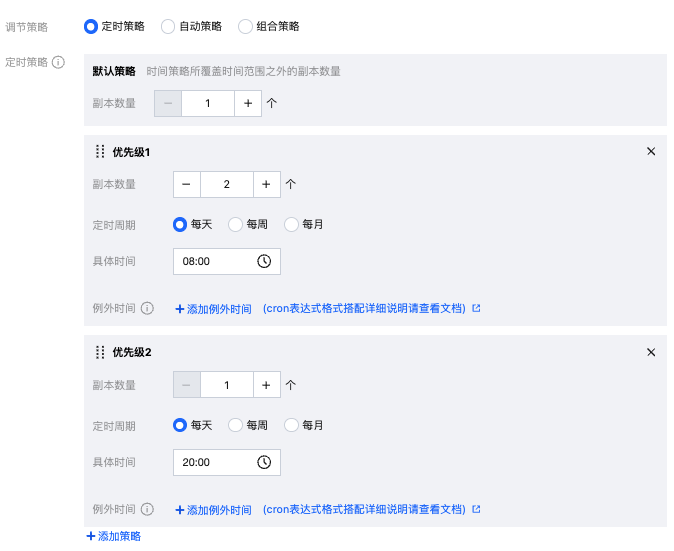This screenshot has height=551, width=674.
Task: Decrease 优先级1 replica count
Action: pos(186,184)
